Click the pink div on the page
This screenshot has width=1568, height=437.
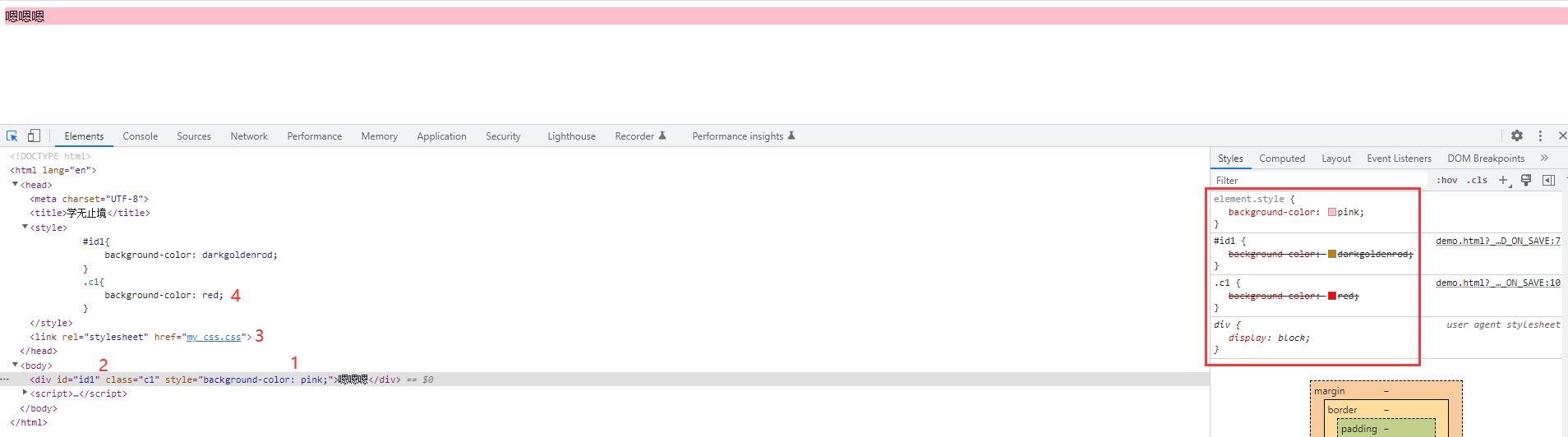tap(786, 16)
